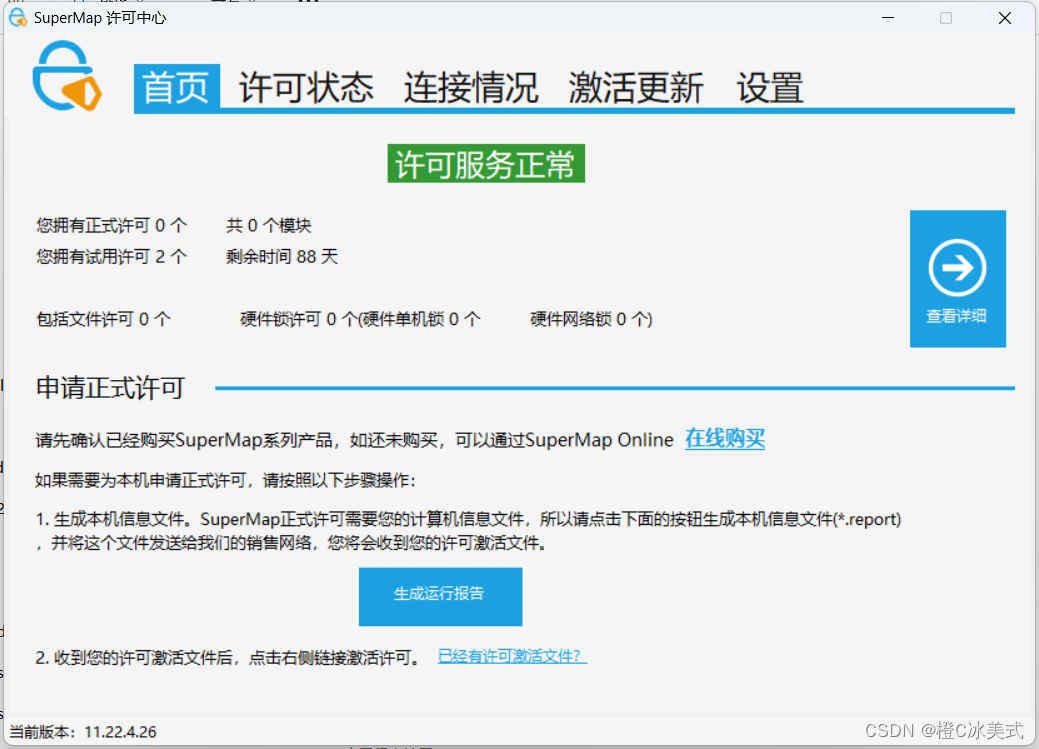
Task: Open the 已经有许可激活文件 link
Action: (511, 656)
